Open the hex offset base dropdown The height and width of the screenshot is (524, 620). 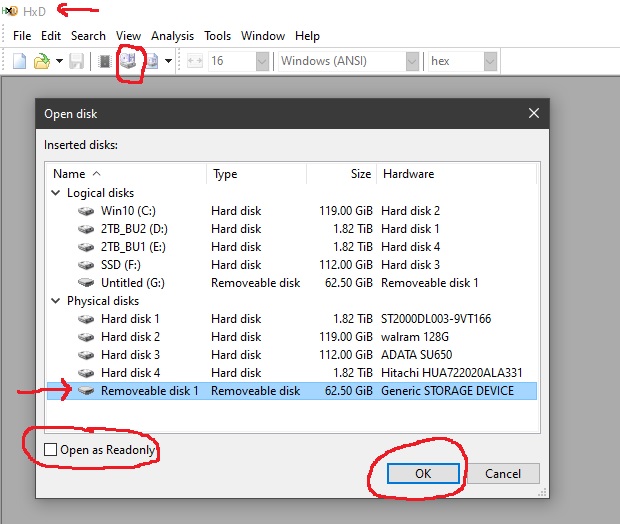click(490, 61)
